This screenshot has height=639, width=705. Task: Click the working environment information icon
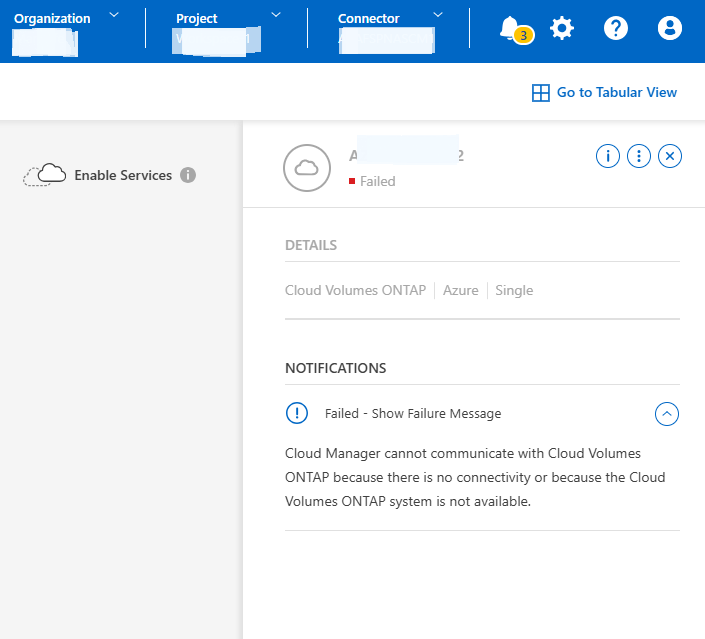[x=607, y=156]
